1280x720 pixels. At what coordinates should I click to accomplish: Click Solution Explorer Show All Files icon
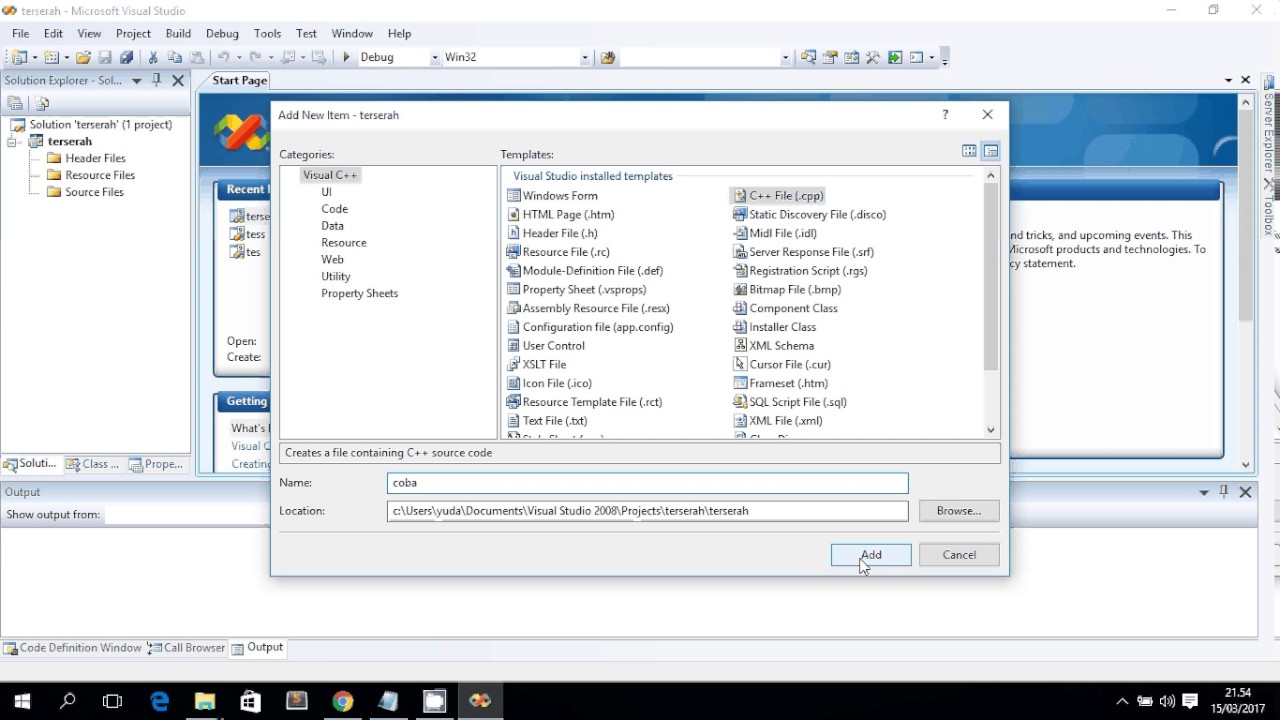click(42, 103)
